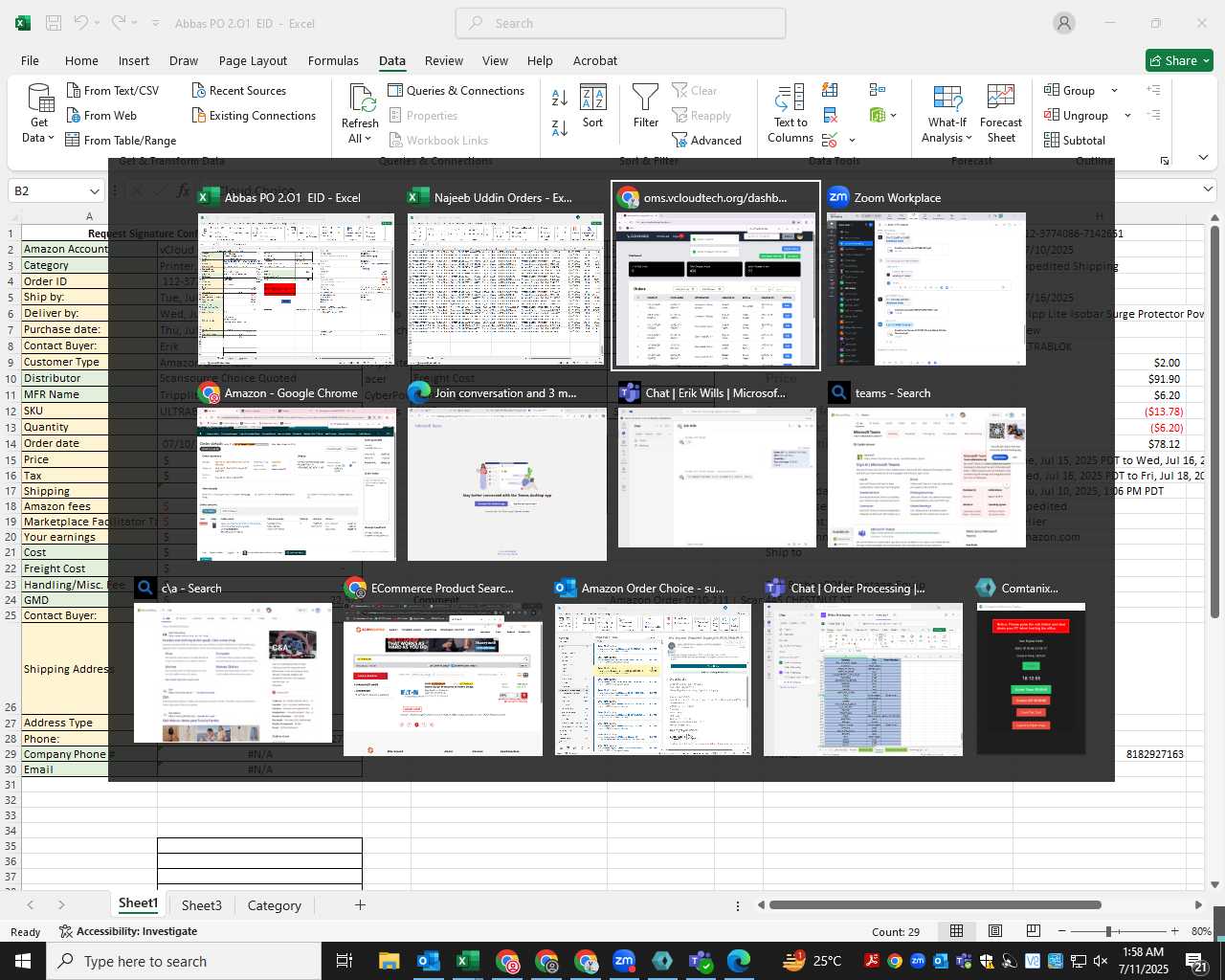Click the horizontal scrollbar
The height and width of the screenshot is (980, 1225).
[x=935, y=904]
